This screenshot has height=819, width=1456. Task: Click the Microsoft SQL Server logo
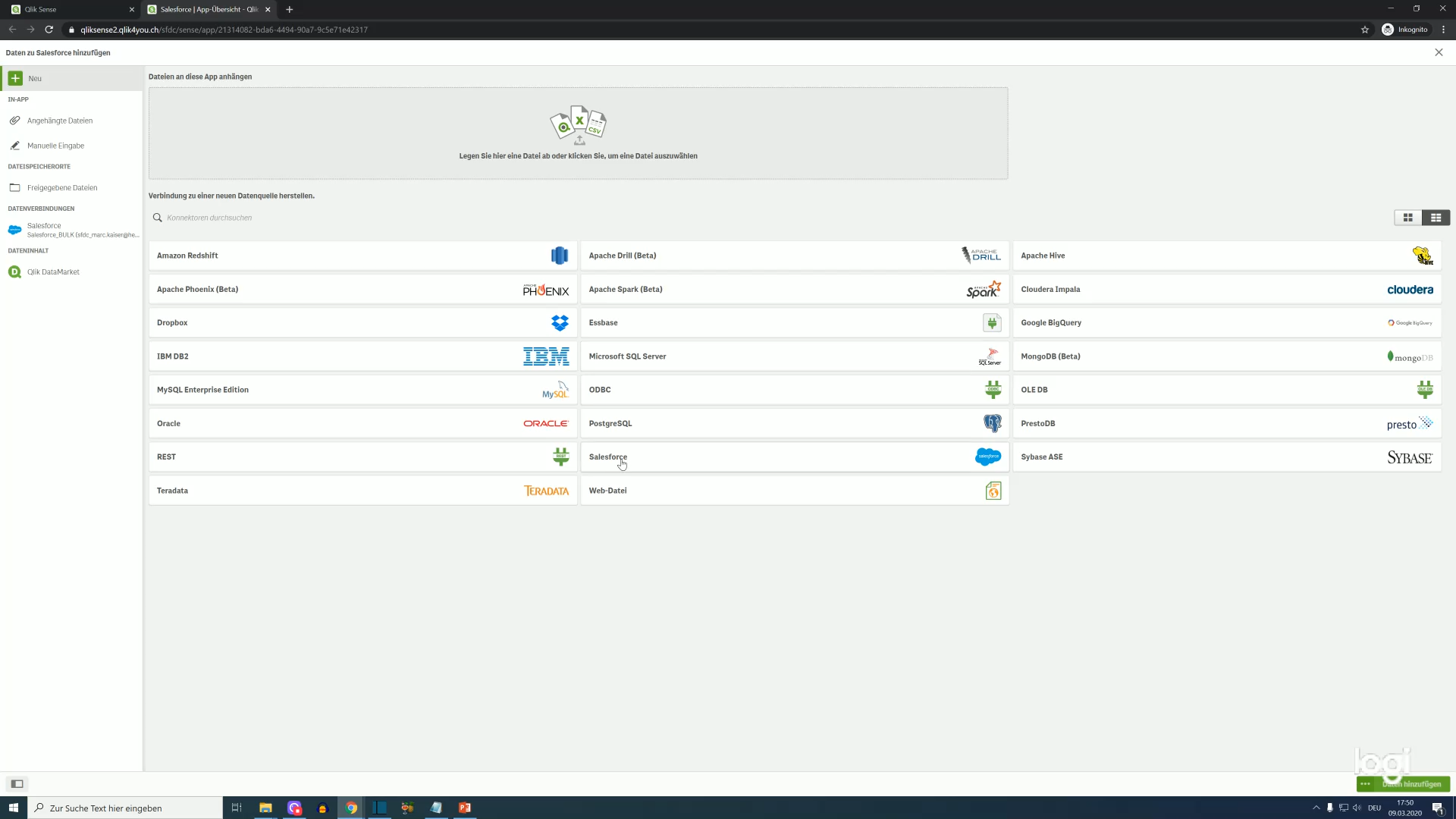click(990, 356)
